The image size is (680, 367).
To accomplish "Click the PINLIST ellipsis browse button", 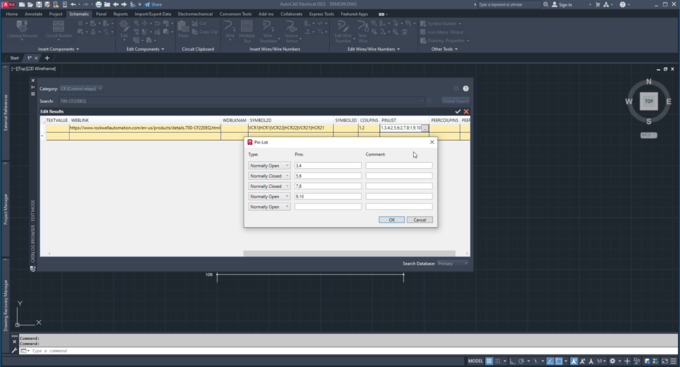I will pos(425,128).
